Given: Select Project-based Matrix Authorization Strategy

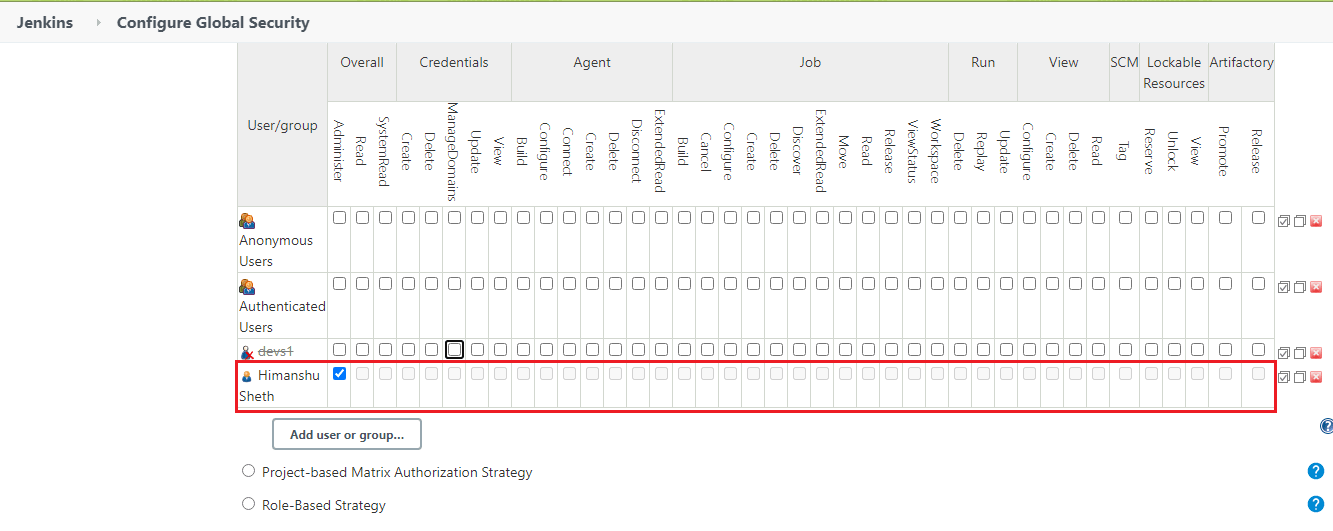Looking at the screenshot, I should tap(249, 471).
